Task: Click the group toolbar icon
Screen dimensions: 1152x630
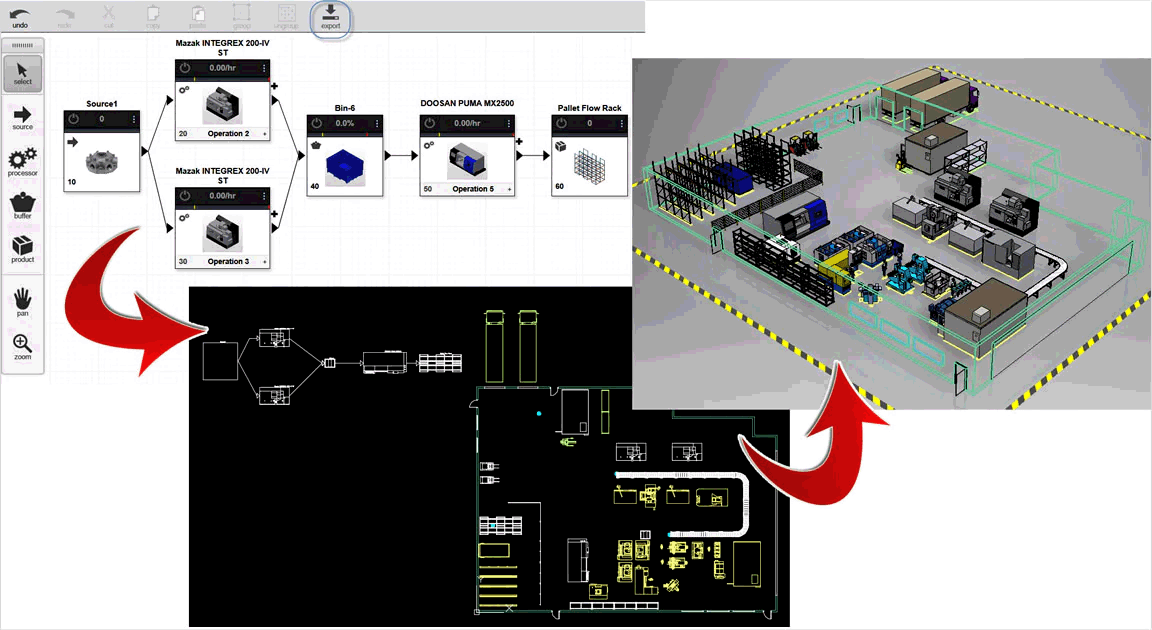Action: [x=242, y=18]
